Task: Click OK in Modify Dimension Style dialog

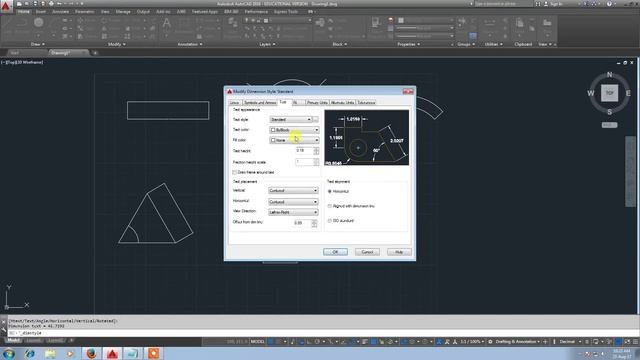Action: (x=336, y=252)
